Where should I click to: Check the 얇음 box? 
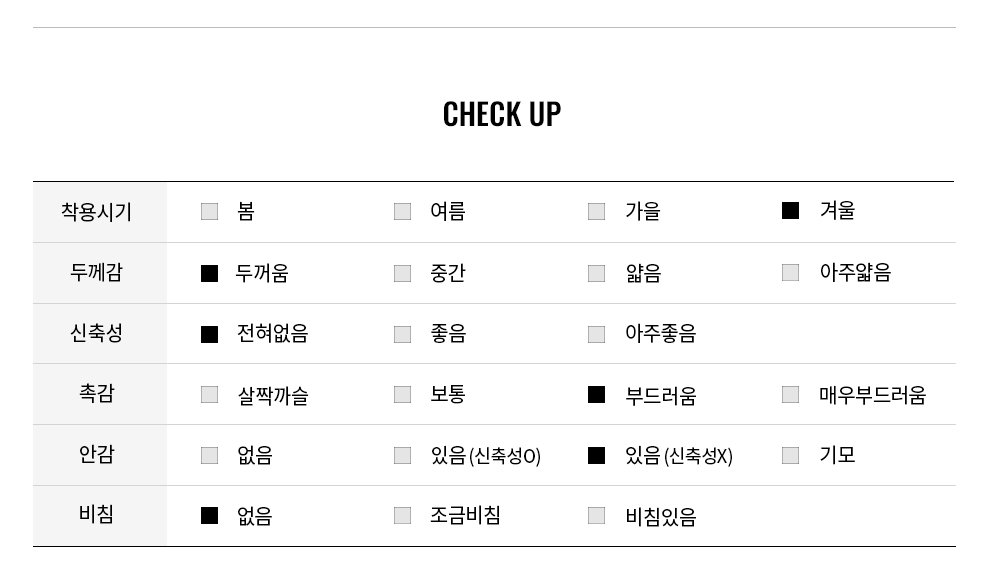click(596, 273)
